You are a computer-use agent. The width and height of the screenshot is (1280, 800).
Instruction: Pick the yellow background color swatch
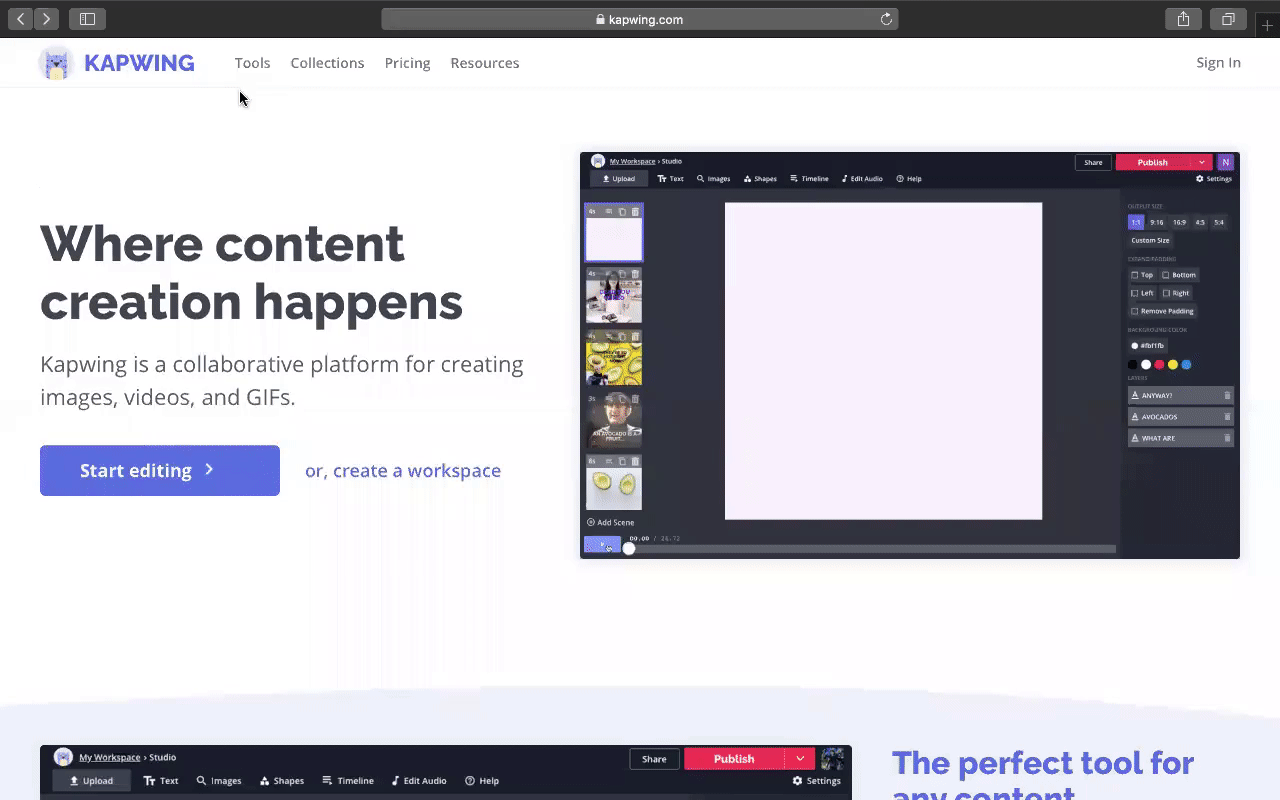(1173, 365)
